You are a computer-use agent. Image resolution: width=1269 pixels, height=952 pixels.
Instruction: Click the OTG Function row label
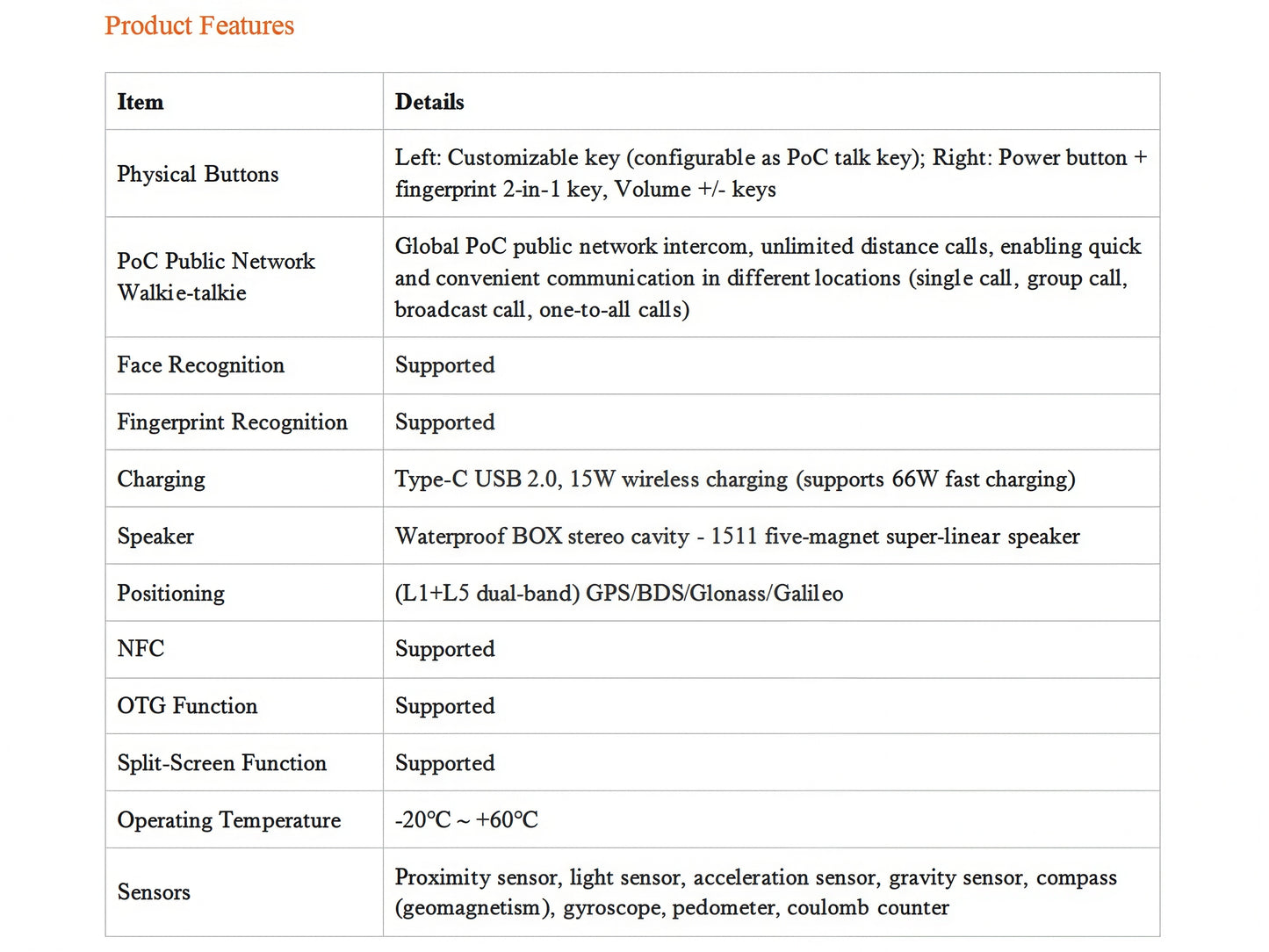[188, 706]
